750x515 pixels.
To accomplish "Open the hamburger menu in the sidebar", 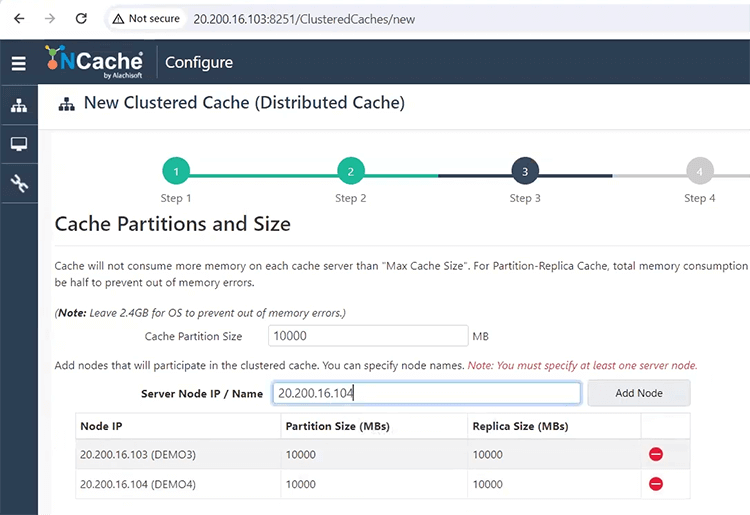I will point(19,63).
